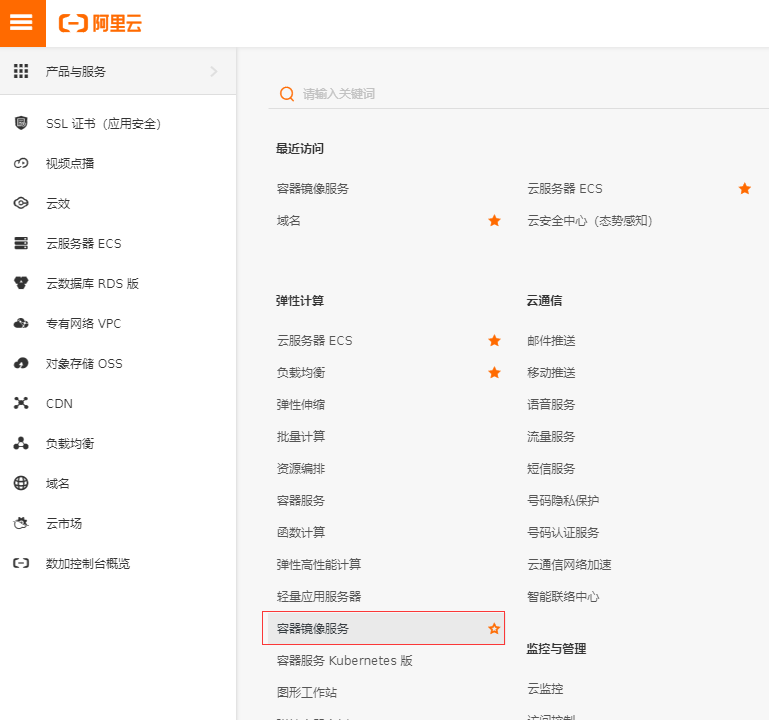The height and width of the screenshot is (720, 769).
Task: Open 号码隐私保护
Action: (563, 501)
